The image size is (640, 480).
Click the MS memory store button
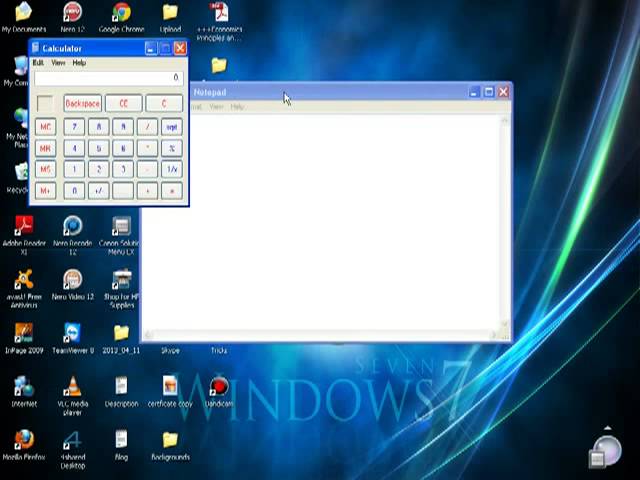point(45,169)
